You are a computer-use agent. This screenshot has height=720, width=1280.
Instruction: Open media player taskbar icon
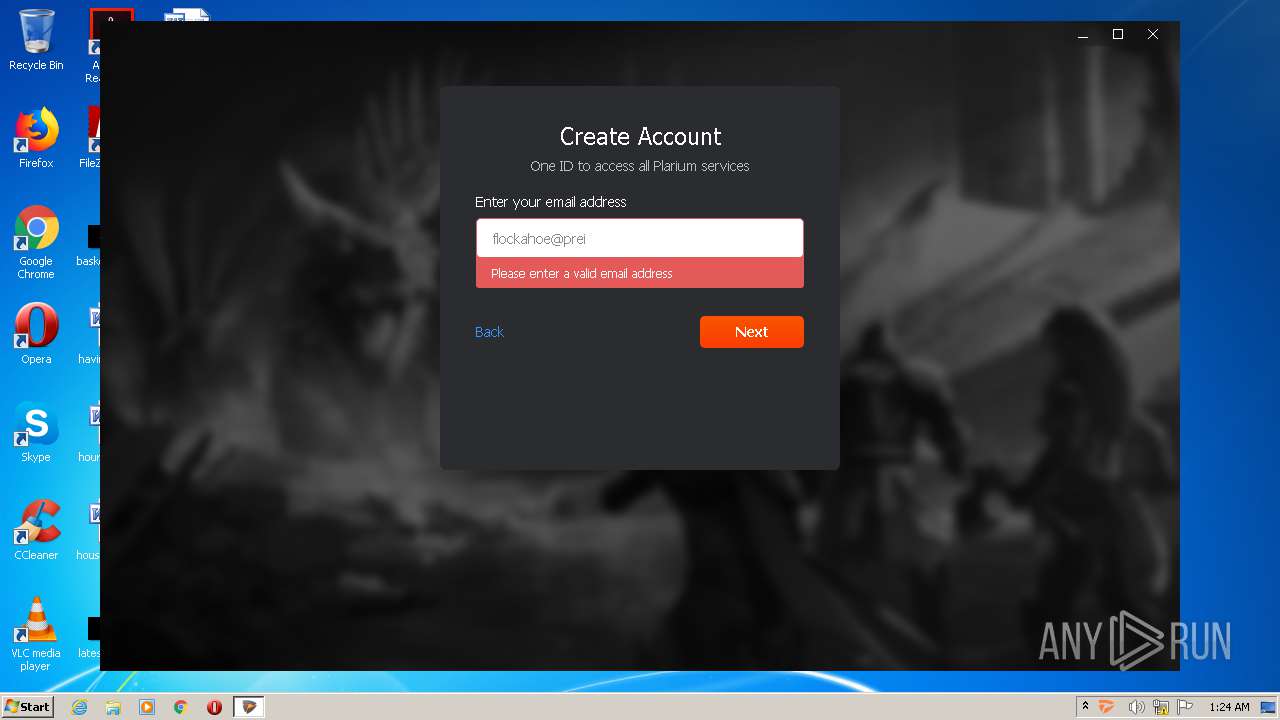point(147,707)
